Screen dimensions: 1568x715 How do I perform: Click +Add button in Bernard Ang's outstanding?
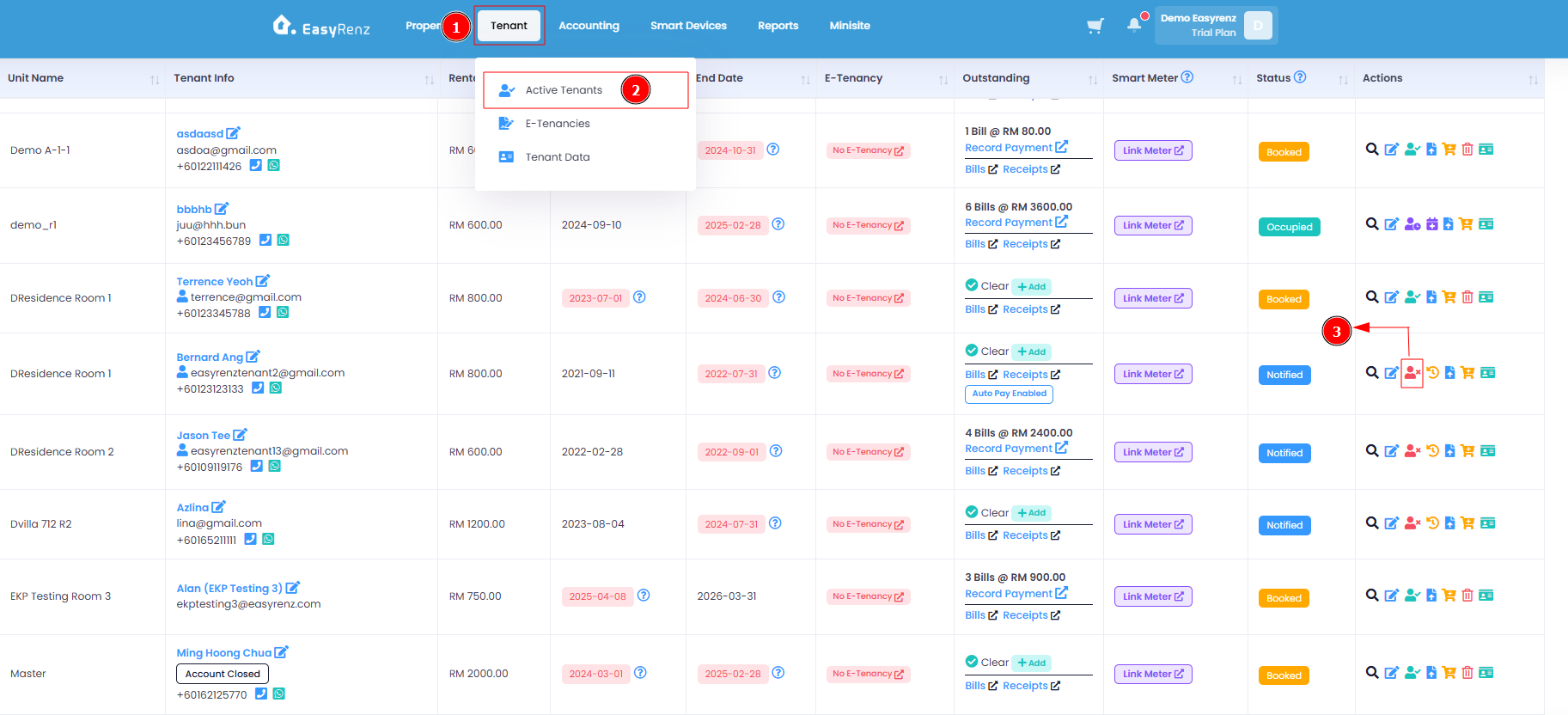[x=1032, y=351]
